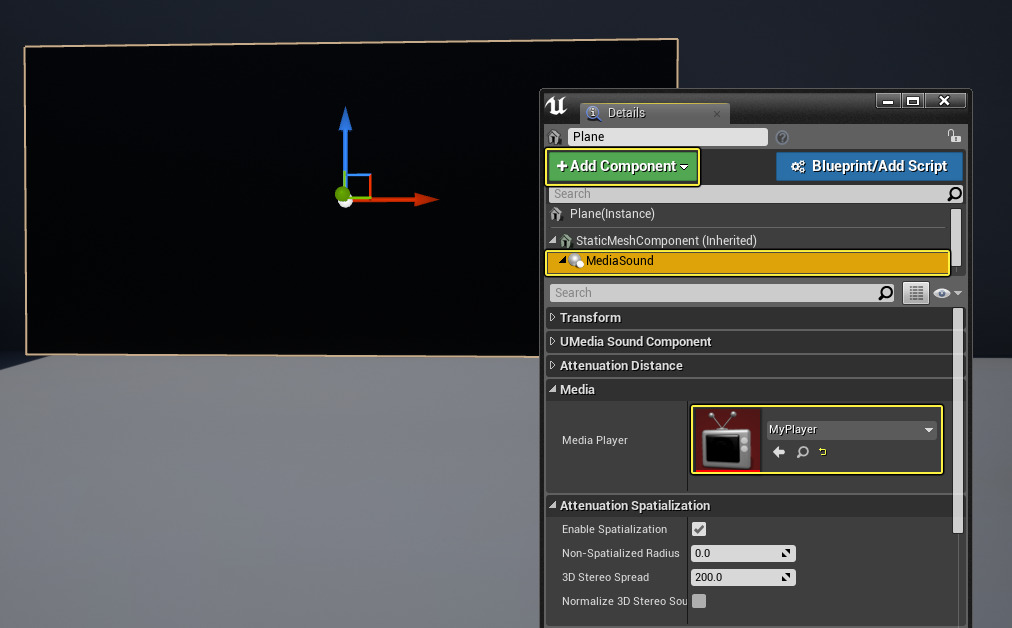
Task: Click the Blueprint/Add Script button
Action: 868,166
